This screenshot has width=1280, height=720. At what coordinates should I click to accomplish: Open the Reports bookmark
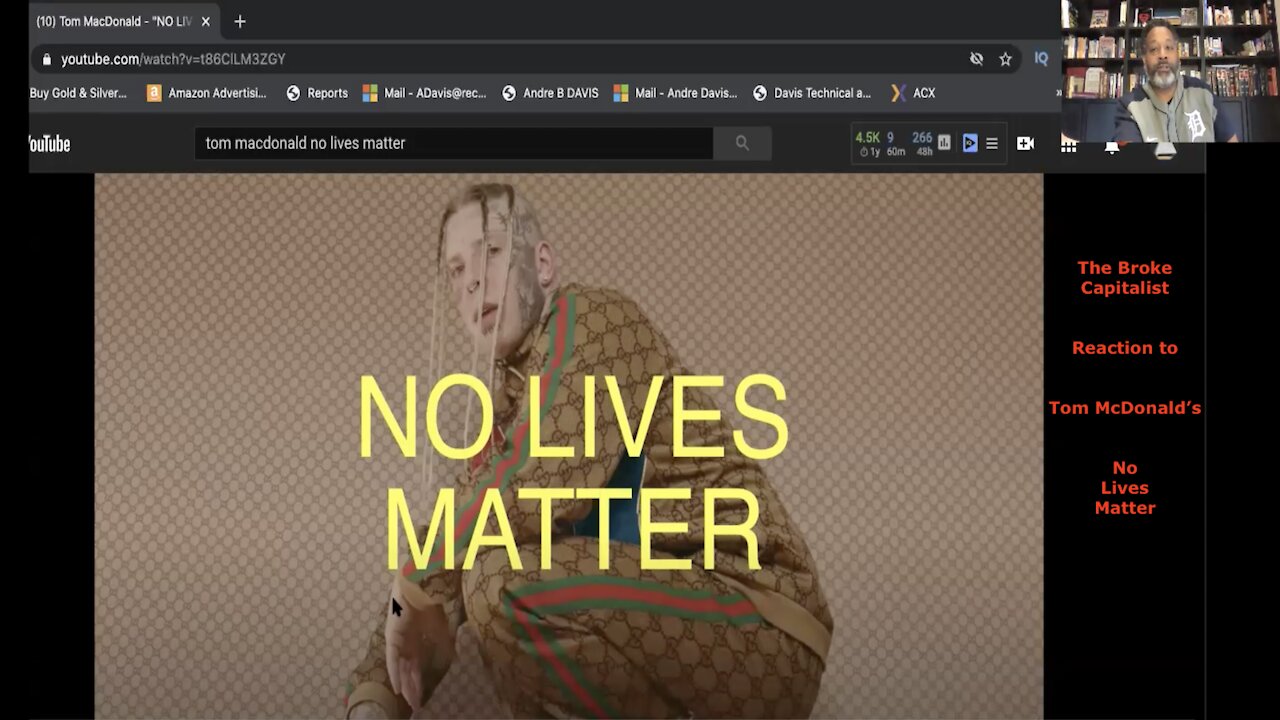click(317, 93)
